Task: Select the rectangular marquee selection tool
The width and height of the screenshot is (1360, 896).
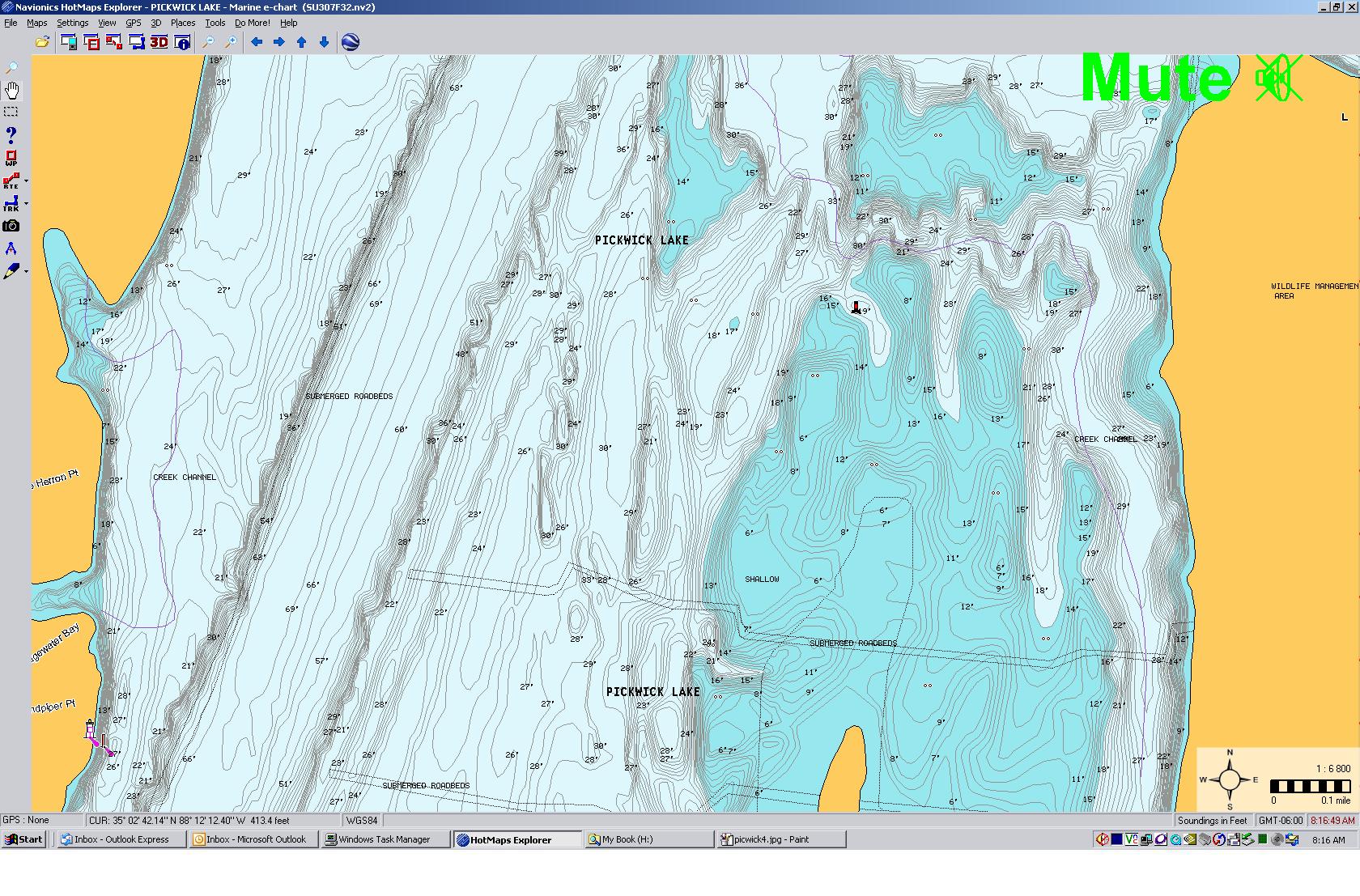Action: click(11, 112)
